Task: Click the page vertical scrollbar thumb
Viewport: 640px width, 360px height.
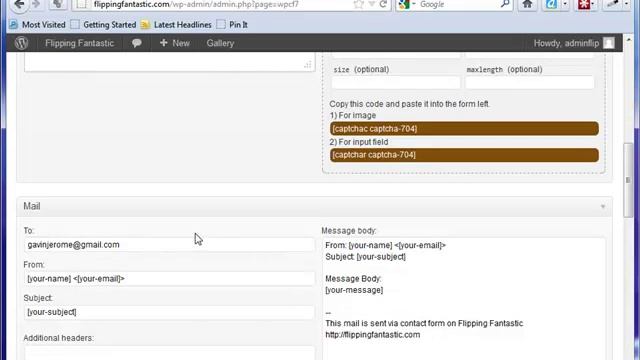Action: point(629,180)
